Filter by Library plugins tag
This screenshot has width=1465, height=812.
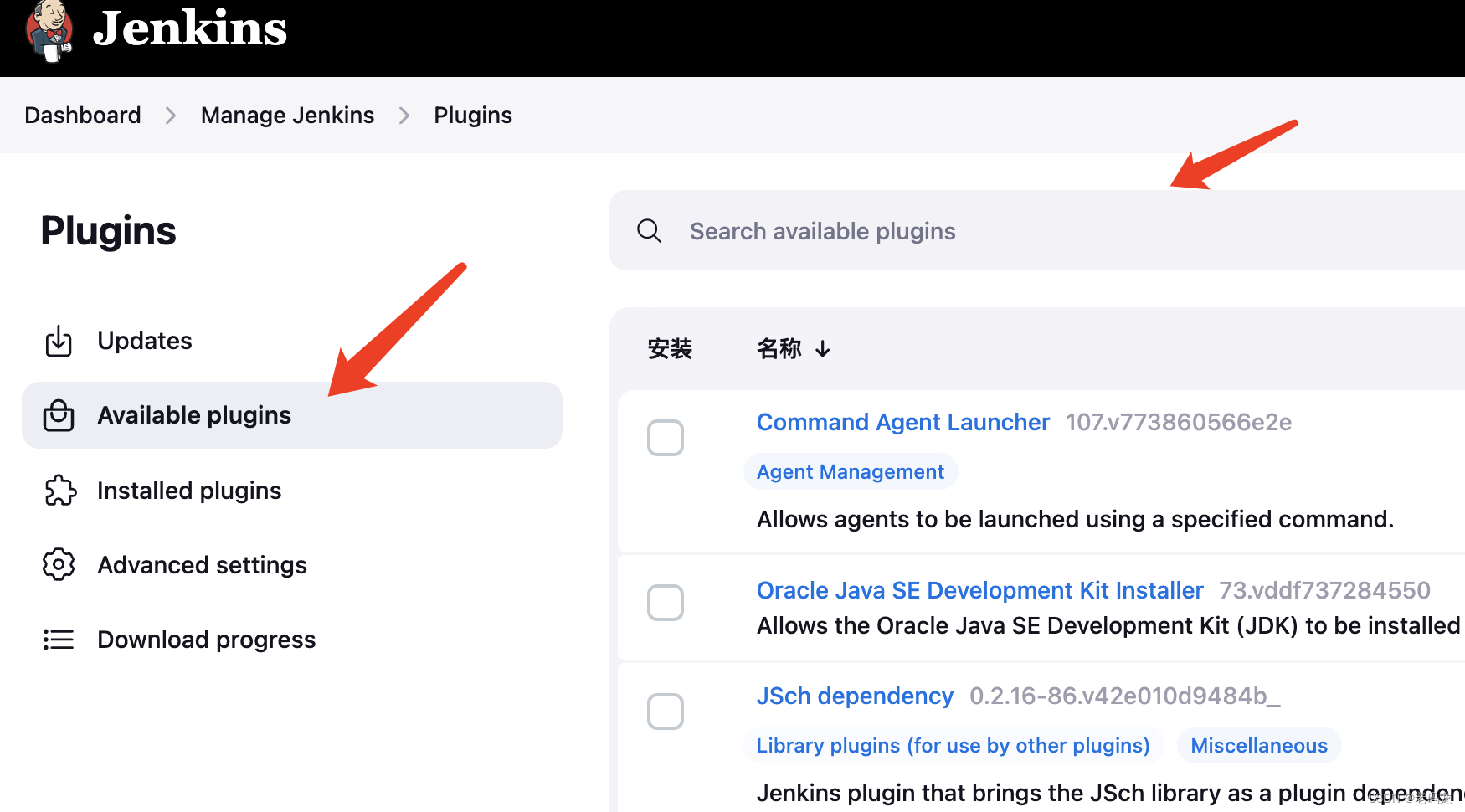954,746
